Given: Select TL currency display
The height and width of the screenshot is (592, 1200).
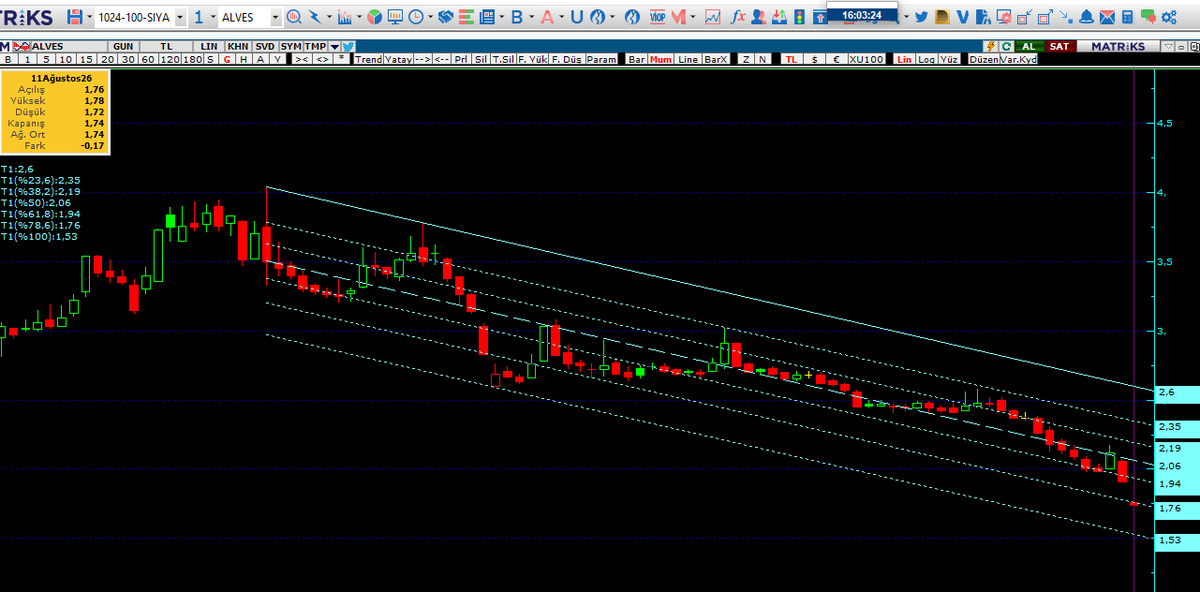Looking at the screenshot, I should pos(791,59).
